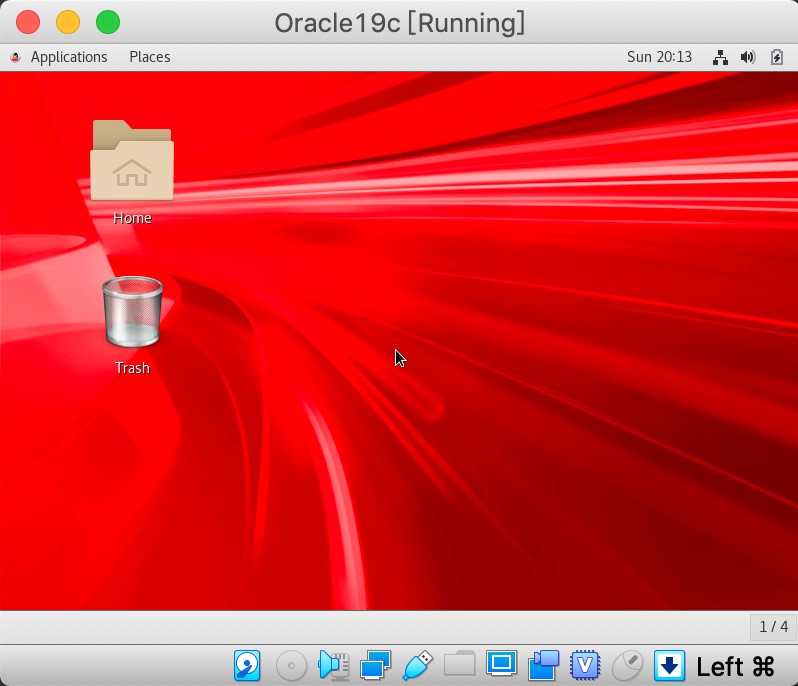The image size is (798, 686).
Task: Click the virtual display monitor icon
Action: click(501, 664)
